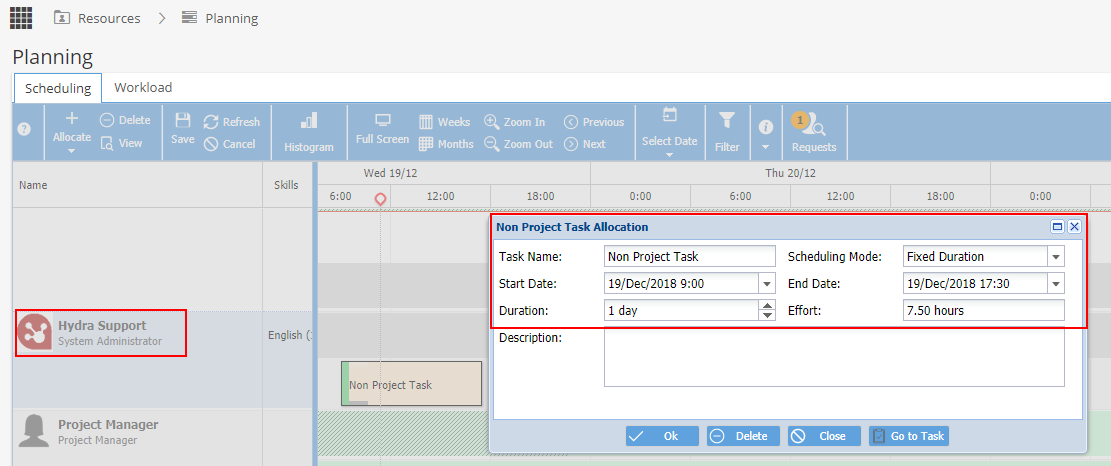This screenshot has width=1111, height=466.
Task: Save the schedule with Save icon
Action: point(182,129)
